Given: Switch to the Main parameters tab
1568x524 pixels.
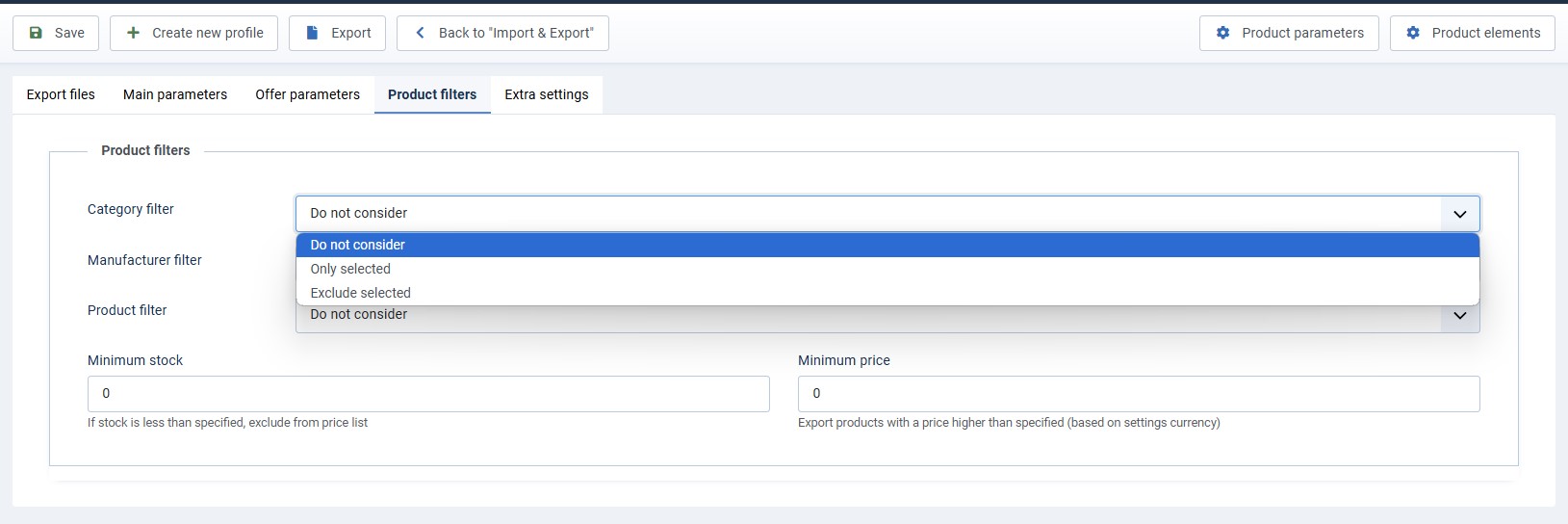Looking at the screenshot, I should tap(175, 94).
